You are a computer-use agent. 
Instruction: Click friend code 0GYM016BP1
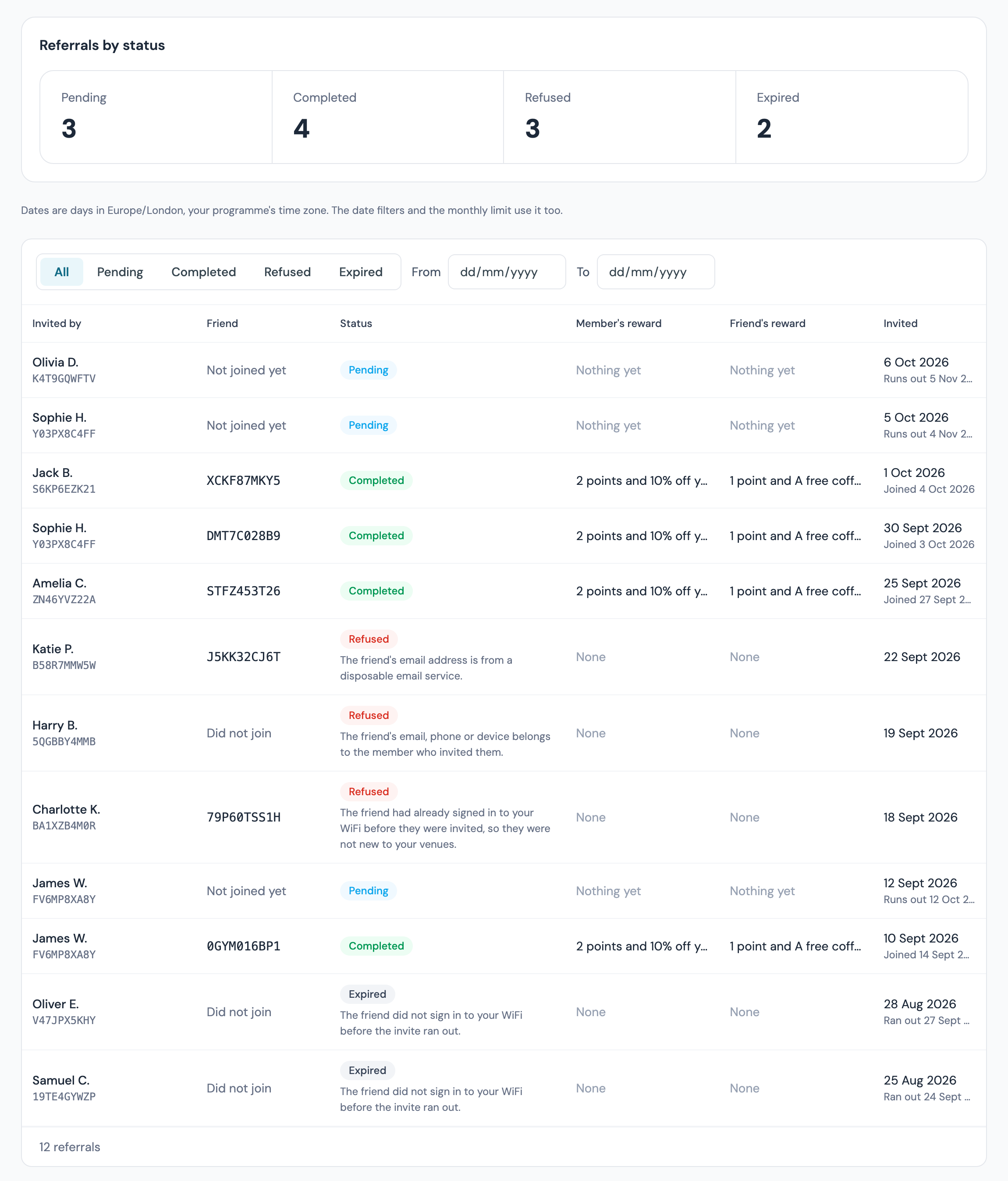[243, 946]
